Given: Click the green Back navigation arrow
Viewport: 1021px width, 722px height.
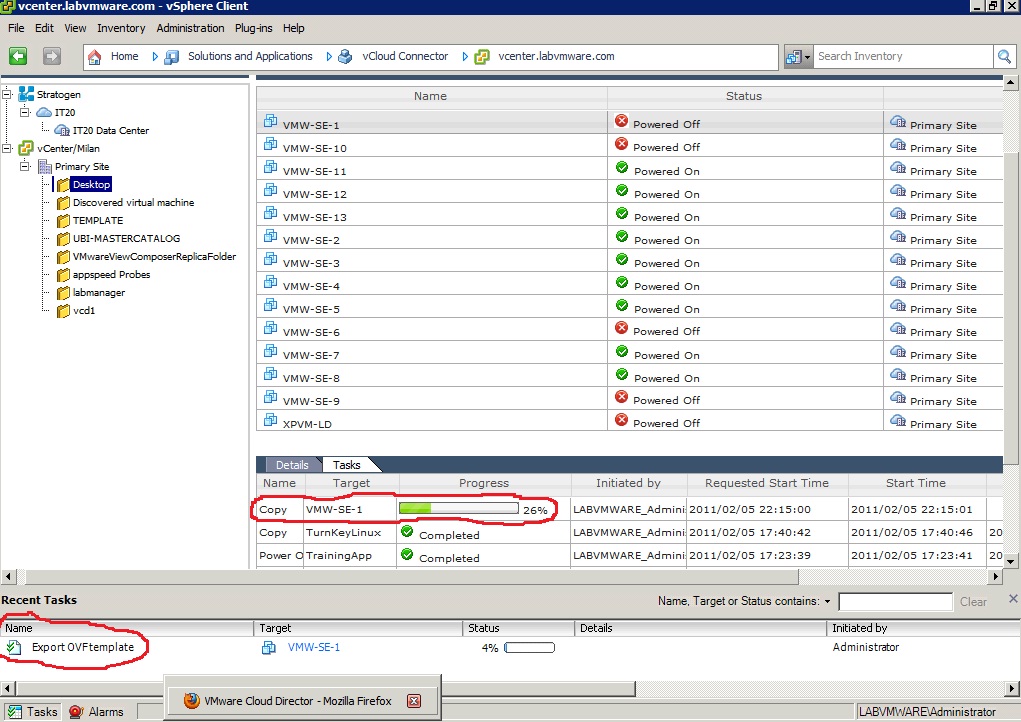Looking at the screenshot, I should tap(18, 57).
